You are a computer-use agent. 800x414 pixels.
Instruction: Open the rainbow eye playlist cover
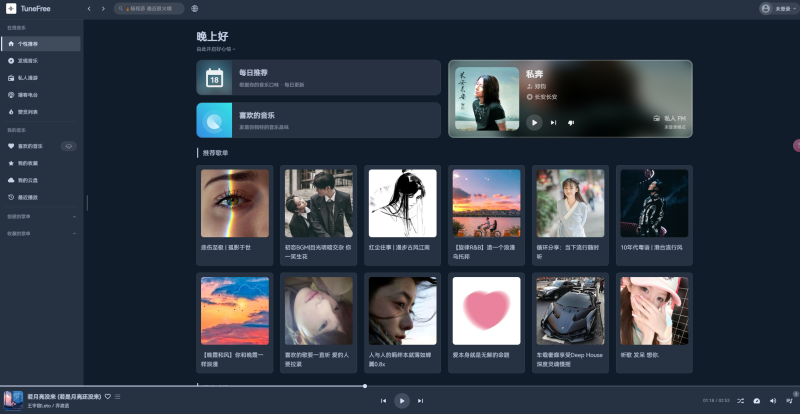[235, 203]
